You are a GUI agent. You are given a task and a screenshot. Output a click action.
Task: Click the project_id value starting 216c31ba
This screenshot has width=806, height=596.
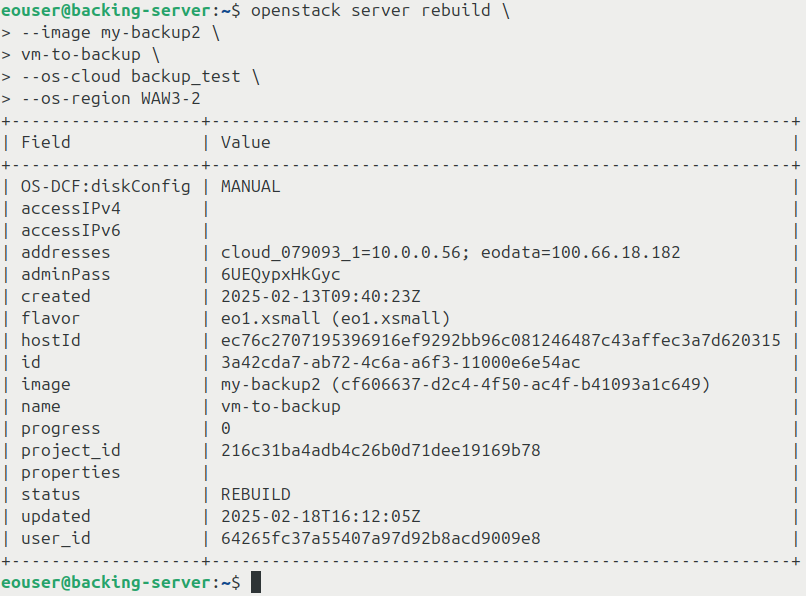pyautogui.click(x=380, y=450)
